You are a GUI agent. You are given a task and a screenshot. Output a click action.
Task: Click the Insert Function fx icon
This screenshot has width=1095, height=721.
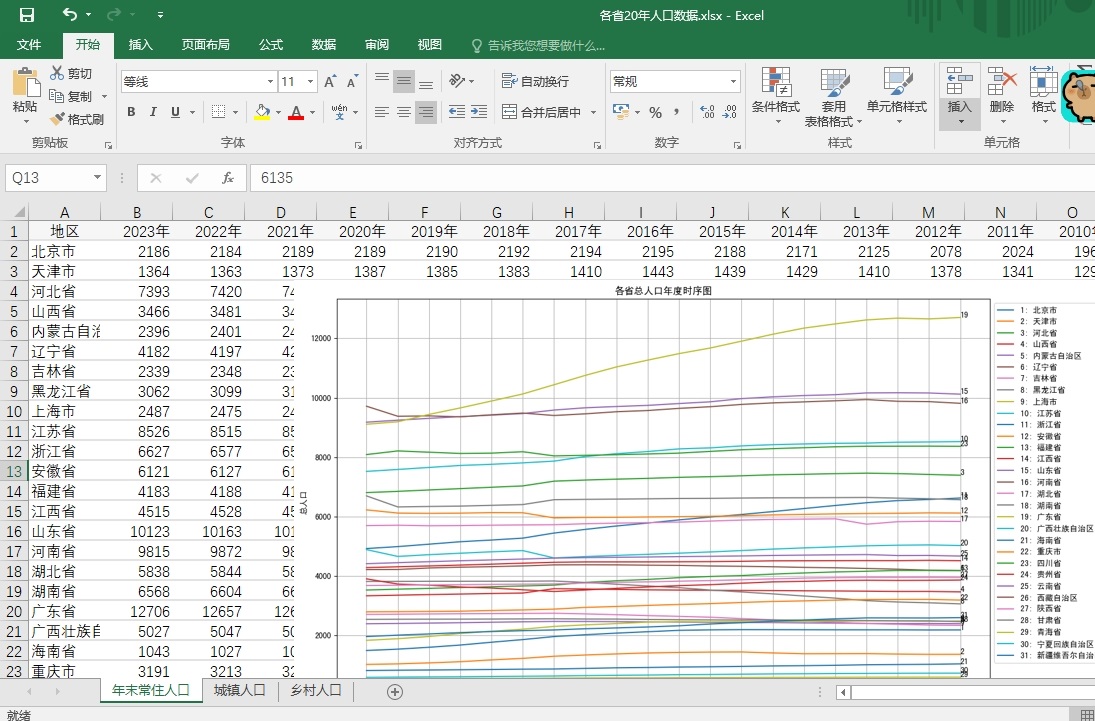(228, 178)
